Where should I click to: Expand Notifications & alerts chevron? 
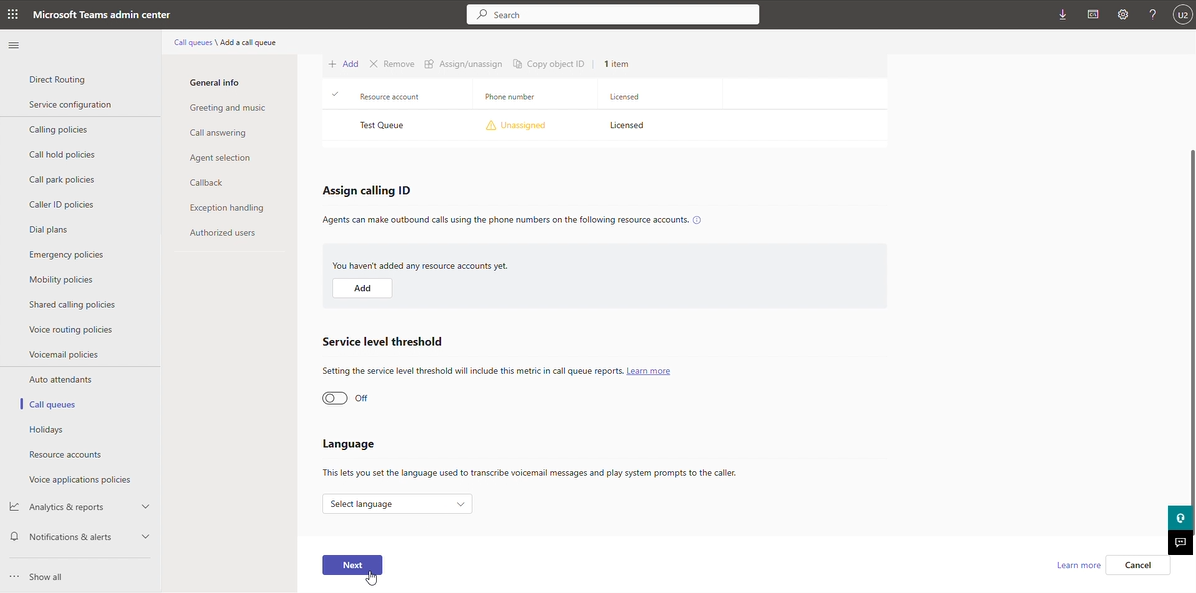pos(146,537)
